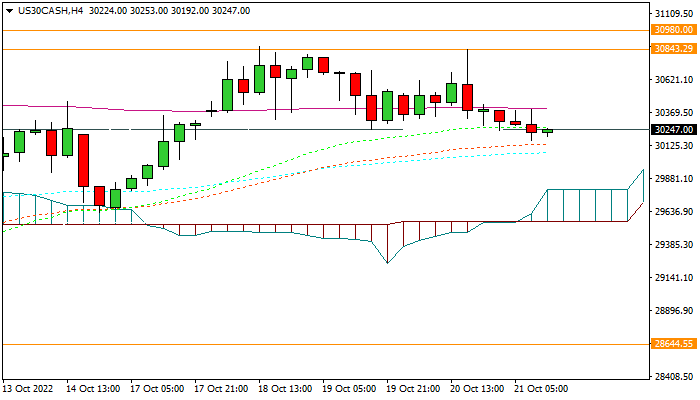Click the 19 Oct 21:00 time label
Screen dimensions: 700x400
[x=415, y=387]
